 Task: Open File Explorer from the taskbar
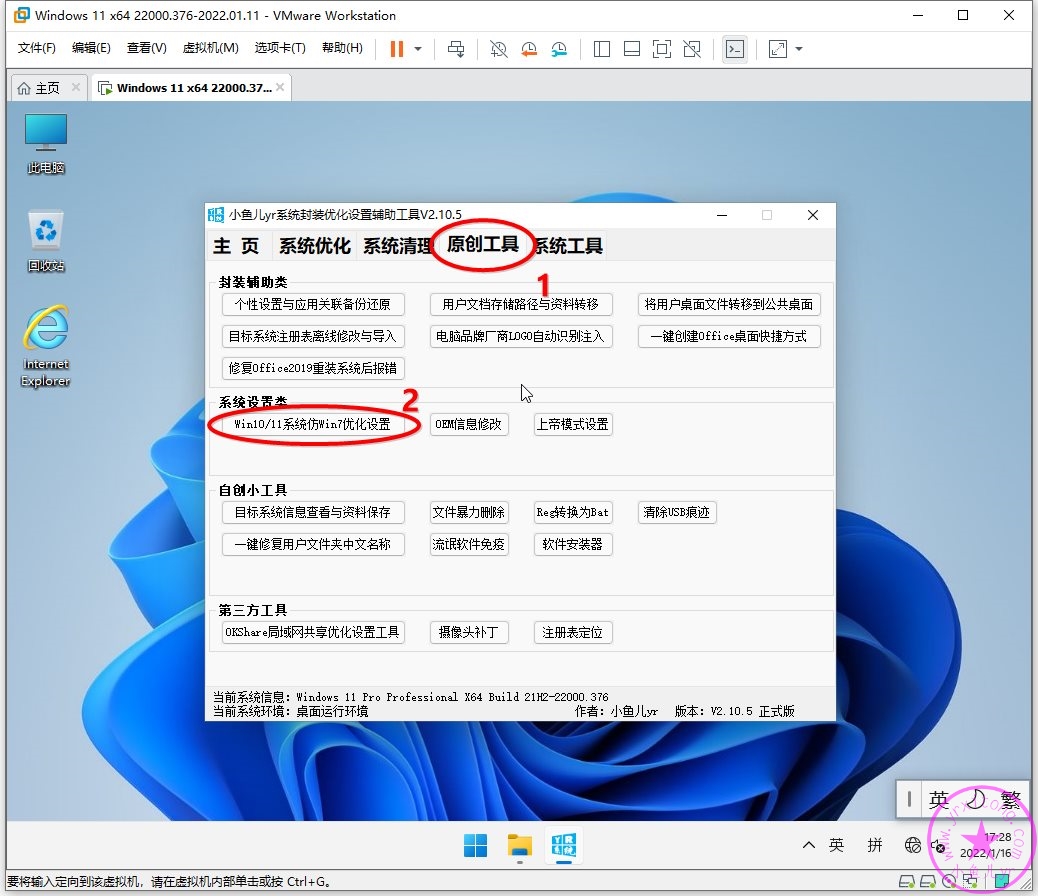(x=520, y=846)
